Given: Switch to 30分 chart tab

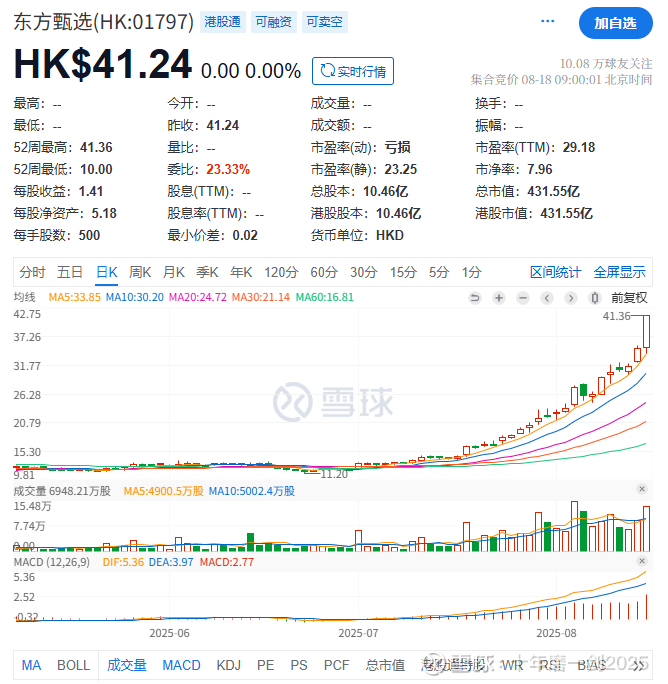Looking at the screenshot, I should click(363, 273).
